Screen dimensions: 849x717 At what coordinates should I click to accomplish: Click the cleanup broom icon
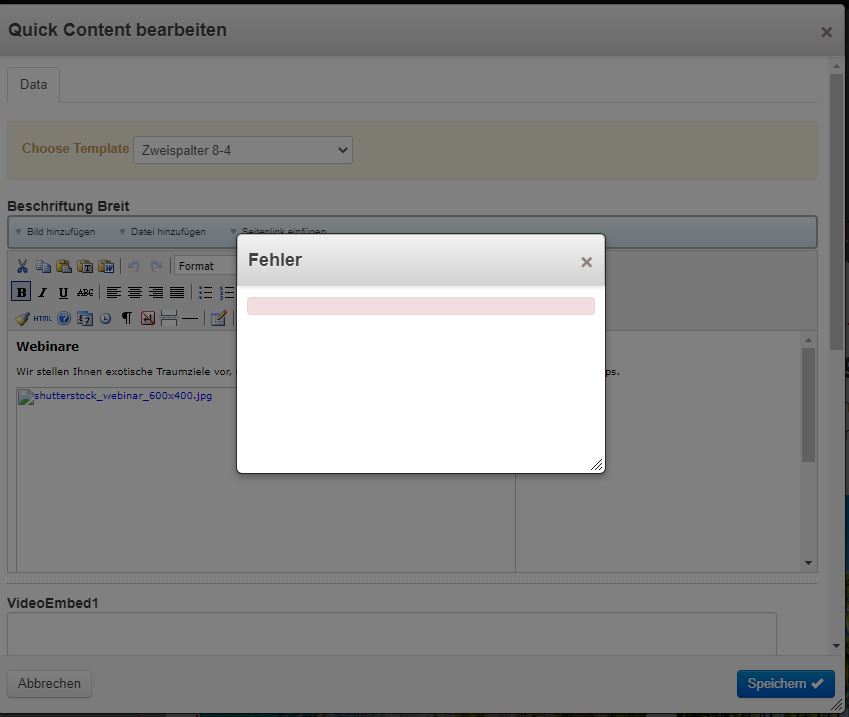[22, 319]
